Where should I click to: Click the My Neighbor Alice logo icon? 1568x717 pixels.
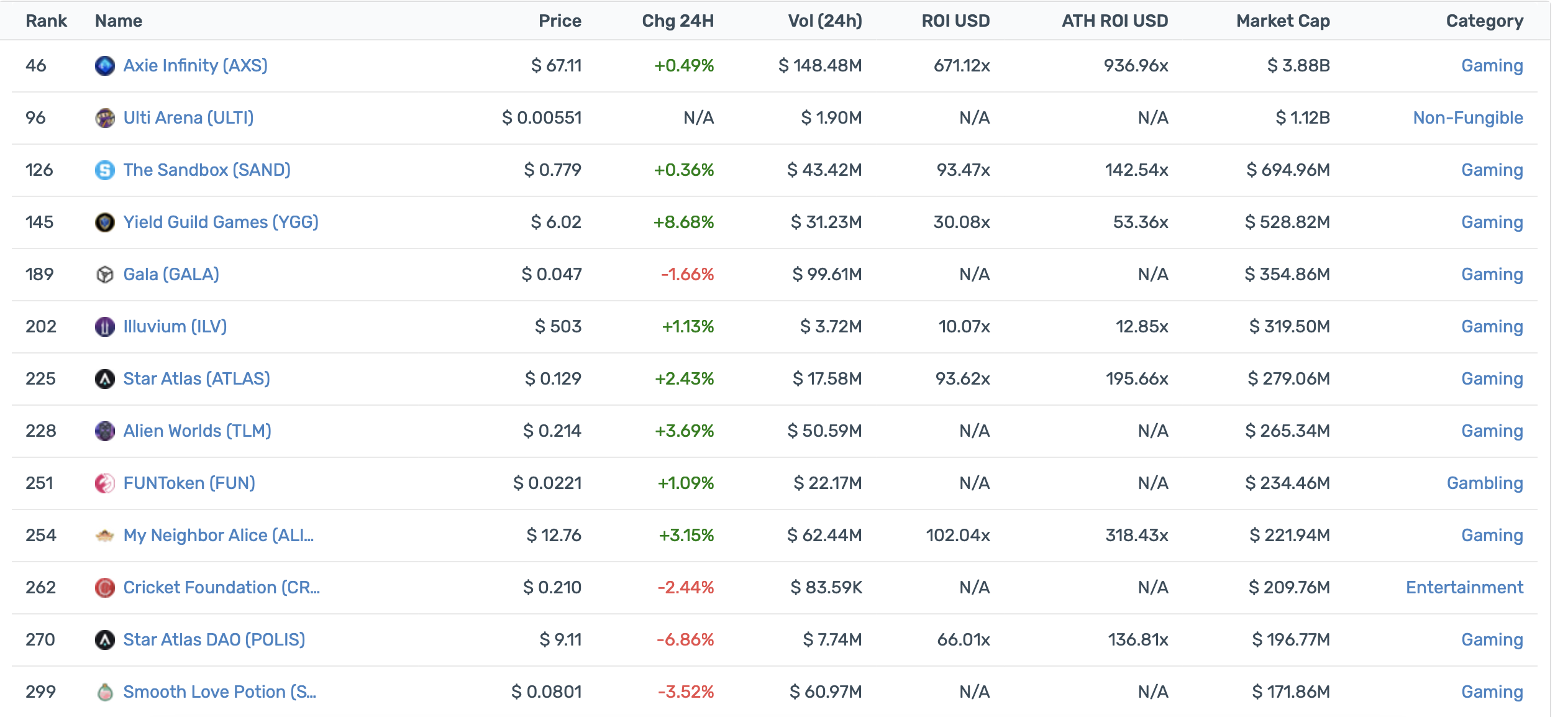coord(104,536)
